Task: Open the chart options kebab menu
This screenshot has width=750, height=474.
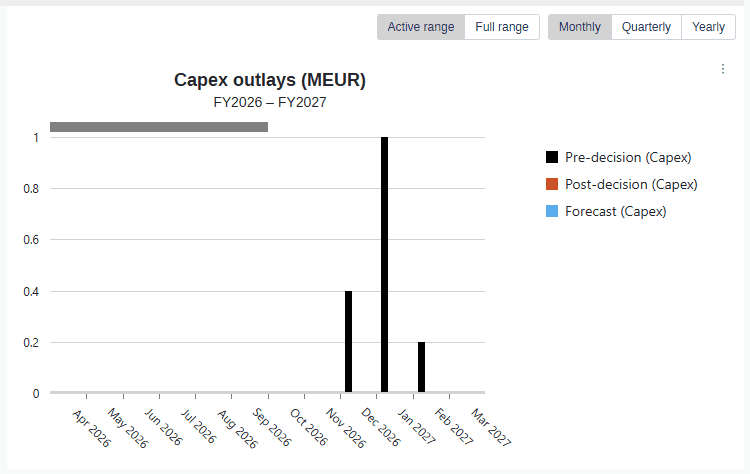Action: point(723,69)
